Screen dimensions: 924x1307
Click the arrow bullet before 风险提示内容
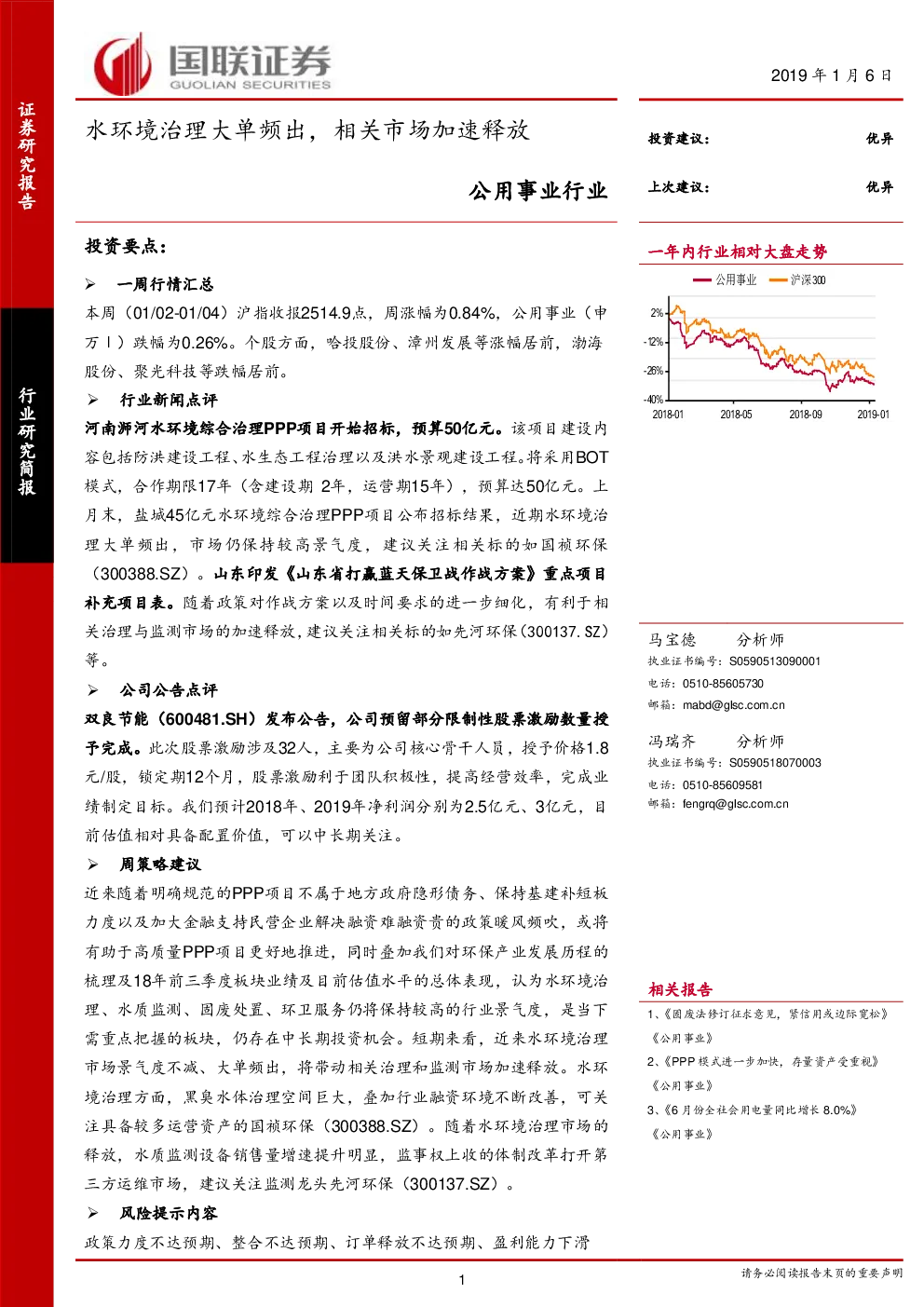[92, 1213]
